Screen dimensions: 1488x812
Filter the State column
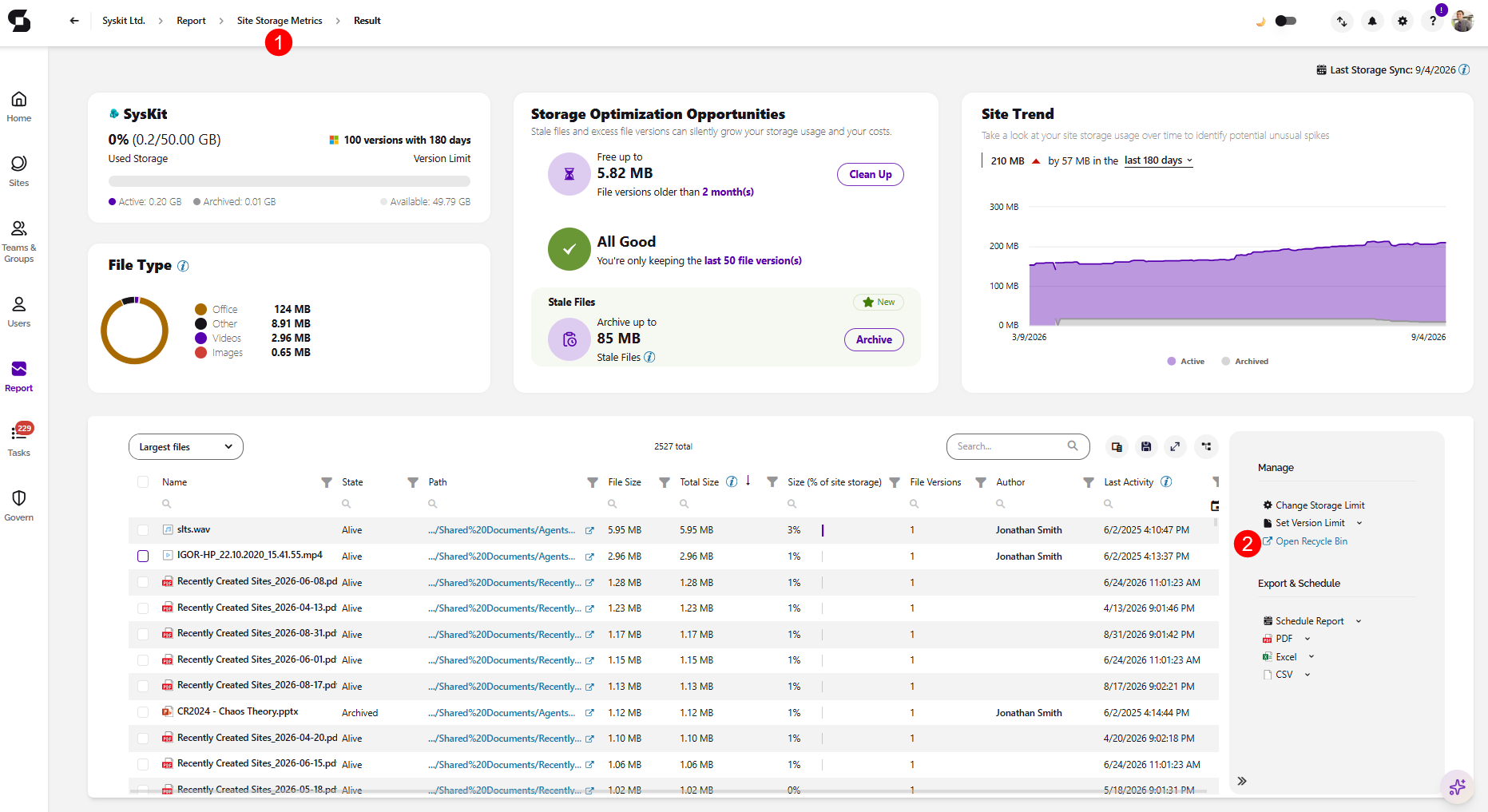(413, 482)
